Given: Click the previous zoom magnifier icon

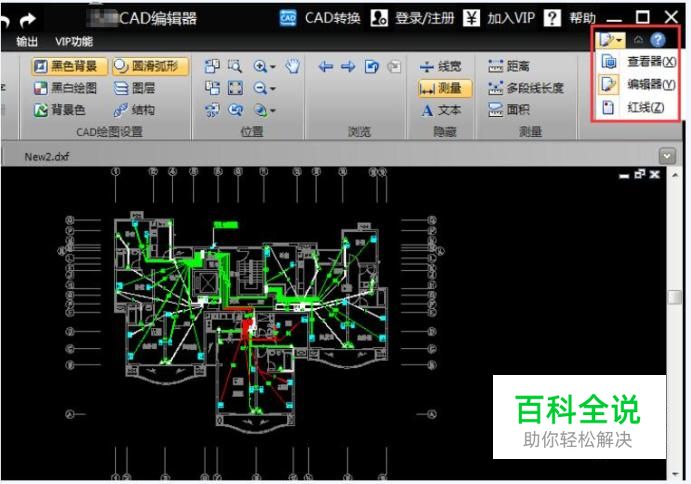Looking at the screenshot, I should click(235, 110).
